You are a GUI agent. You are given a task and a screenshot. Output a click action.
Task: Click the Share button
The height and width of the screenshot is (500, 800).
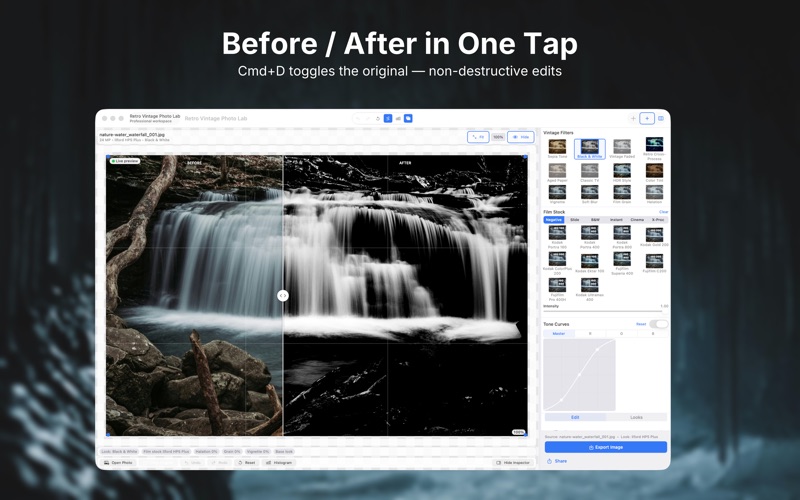coord(557,461)
